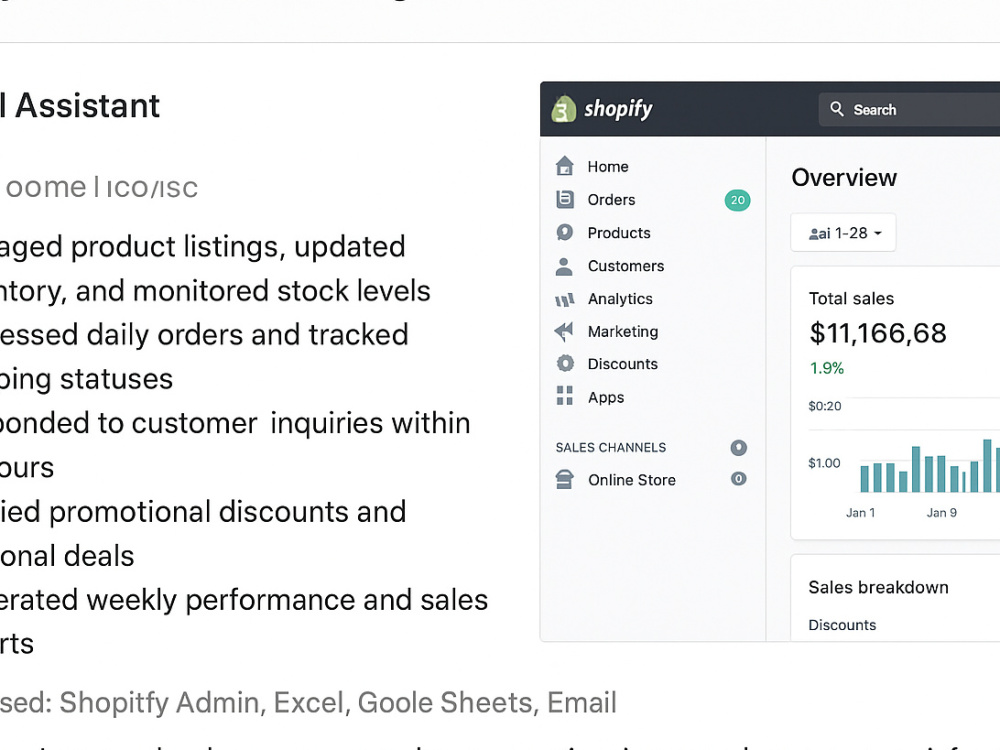The image size is (1000, 750).
Task: Click the Jan 9 axis label
Action: coord(941,513)
